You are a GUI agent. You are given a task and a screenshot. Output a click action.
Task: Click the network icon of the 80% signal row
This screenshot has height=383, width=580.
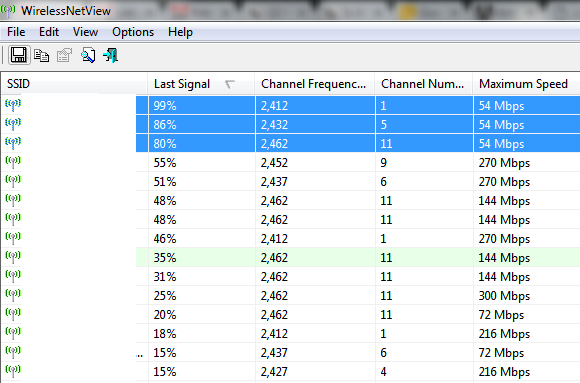(13, 143)
